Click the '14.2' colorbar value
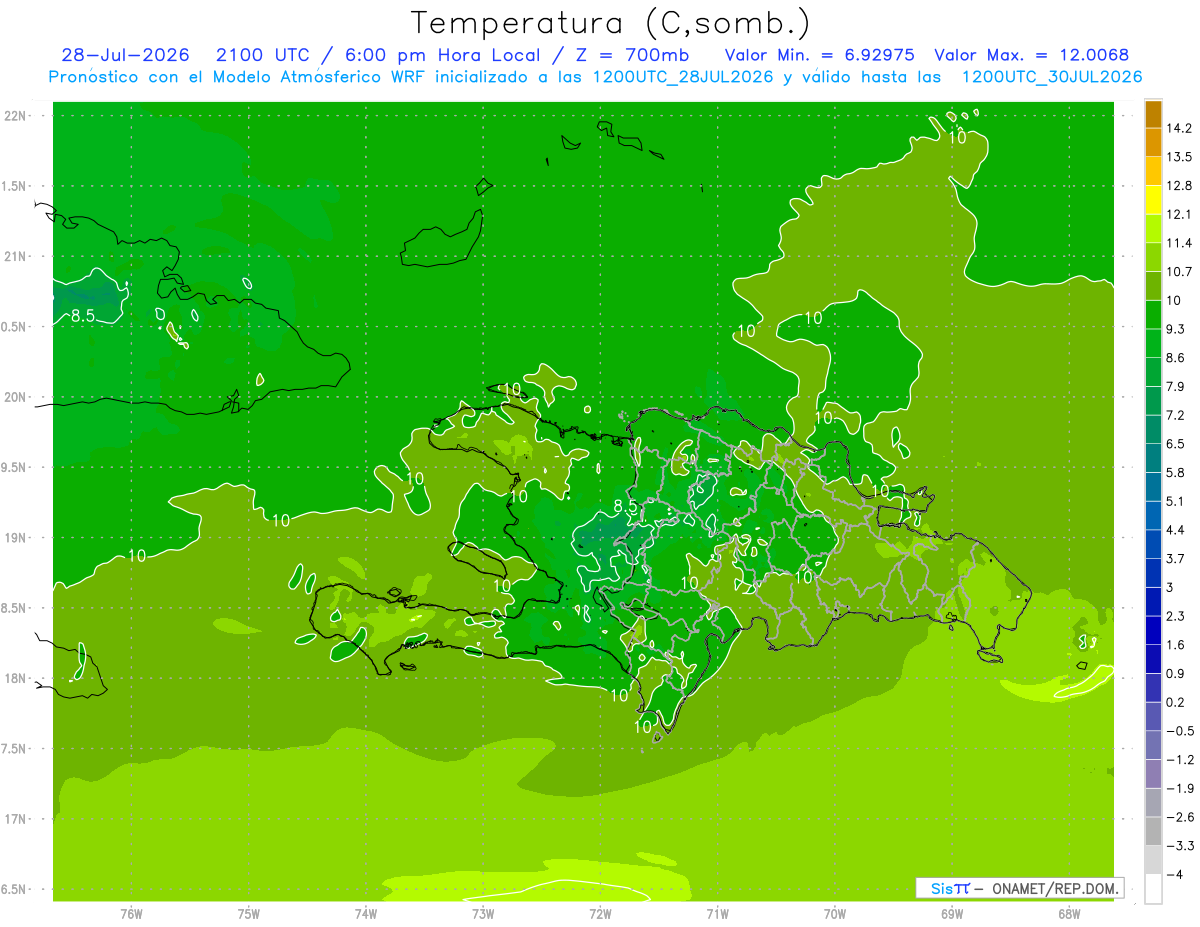This screenshot has width=1200, height=927. 1179,128
